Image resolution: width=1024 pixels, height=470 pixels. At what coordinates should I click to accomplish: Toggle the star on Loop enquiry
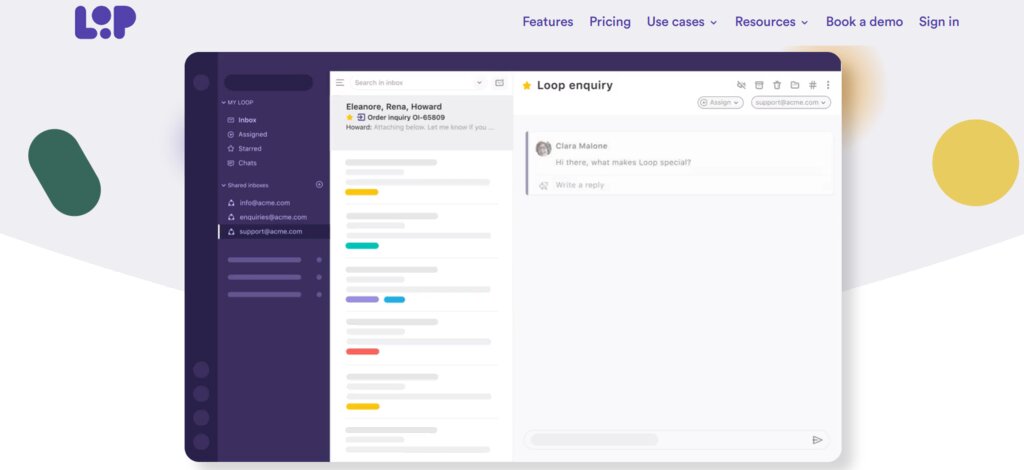pos(527,86)
